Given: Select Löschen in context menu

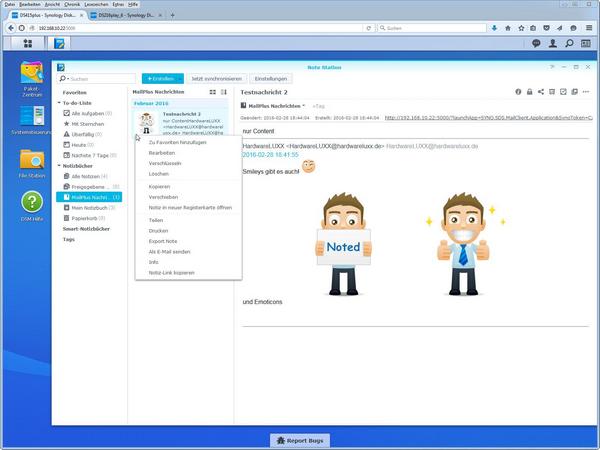Looking at the screenshot, I should pos(159,174).
